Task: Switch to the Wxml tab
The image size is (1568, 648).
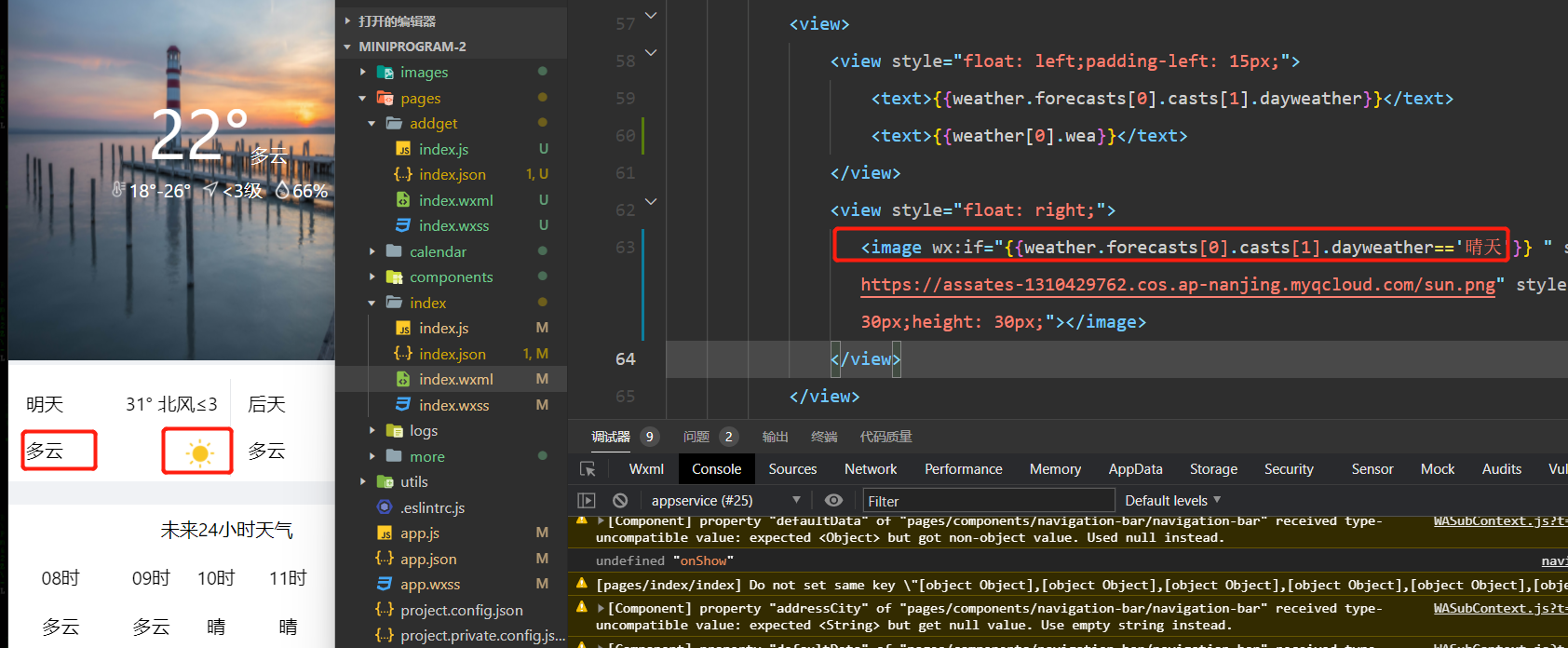Action: click(x=646, y=469)
